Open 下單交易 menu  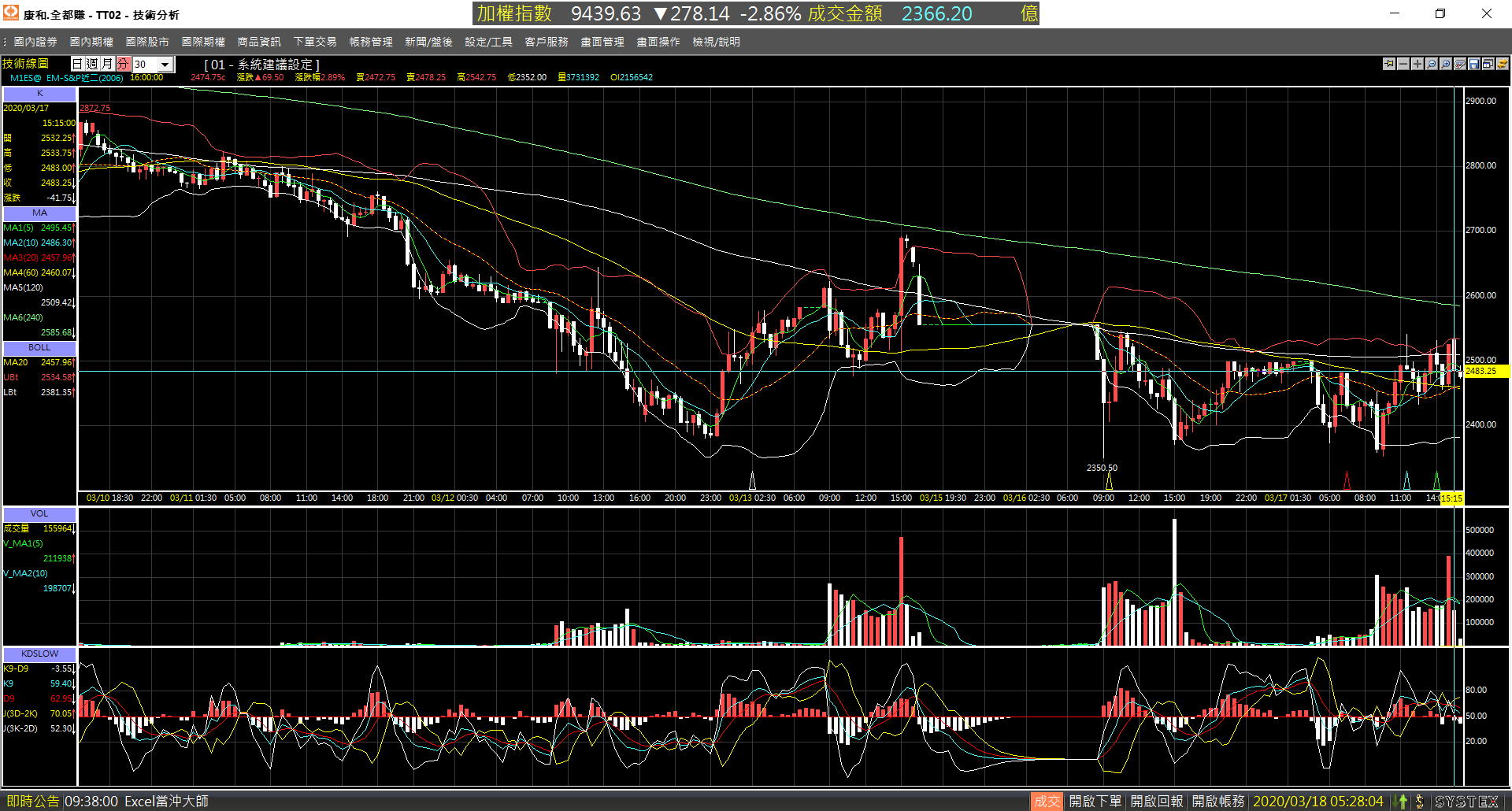[x=315, y=42]
